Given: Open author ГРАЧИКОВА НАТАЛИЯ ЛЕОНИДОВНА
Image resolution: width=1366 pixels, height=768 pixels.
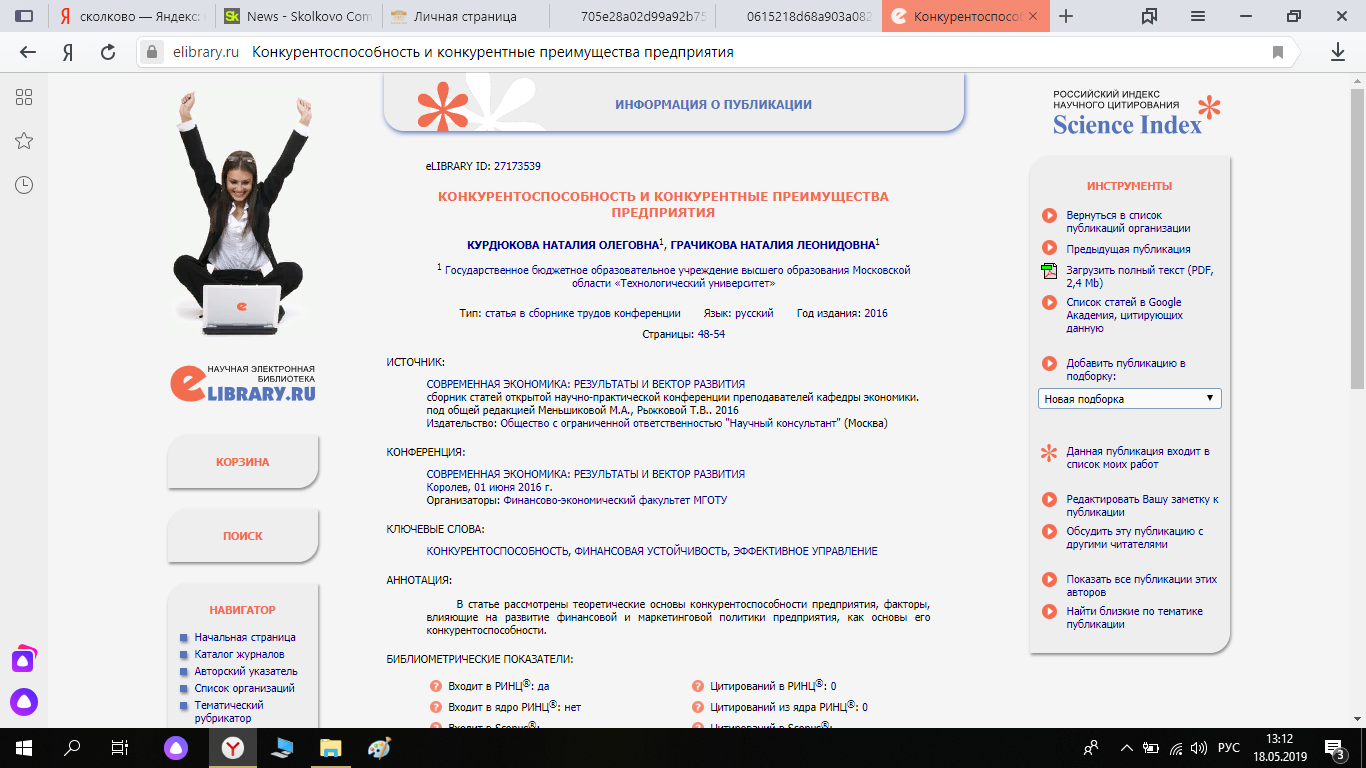Looking at the screenshot, I should [x=772, y=245].
